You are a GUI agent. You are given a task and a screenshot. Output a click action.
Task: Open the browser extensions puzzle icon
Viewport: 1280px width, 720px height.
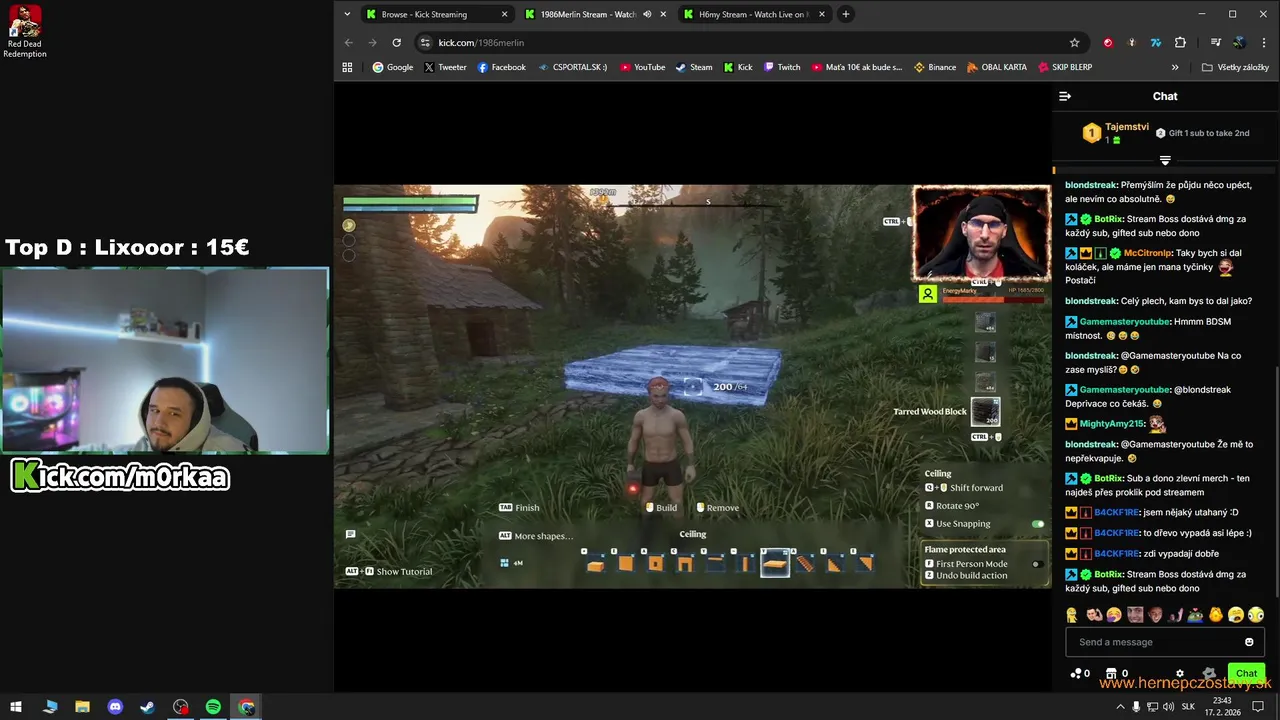1180,43
